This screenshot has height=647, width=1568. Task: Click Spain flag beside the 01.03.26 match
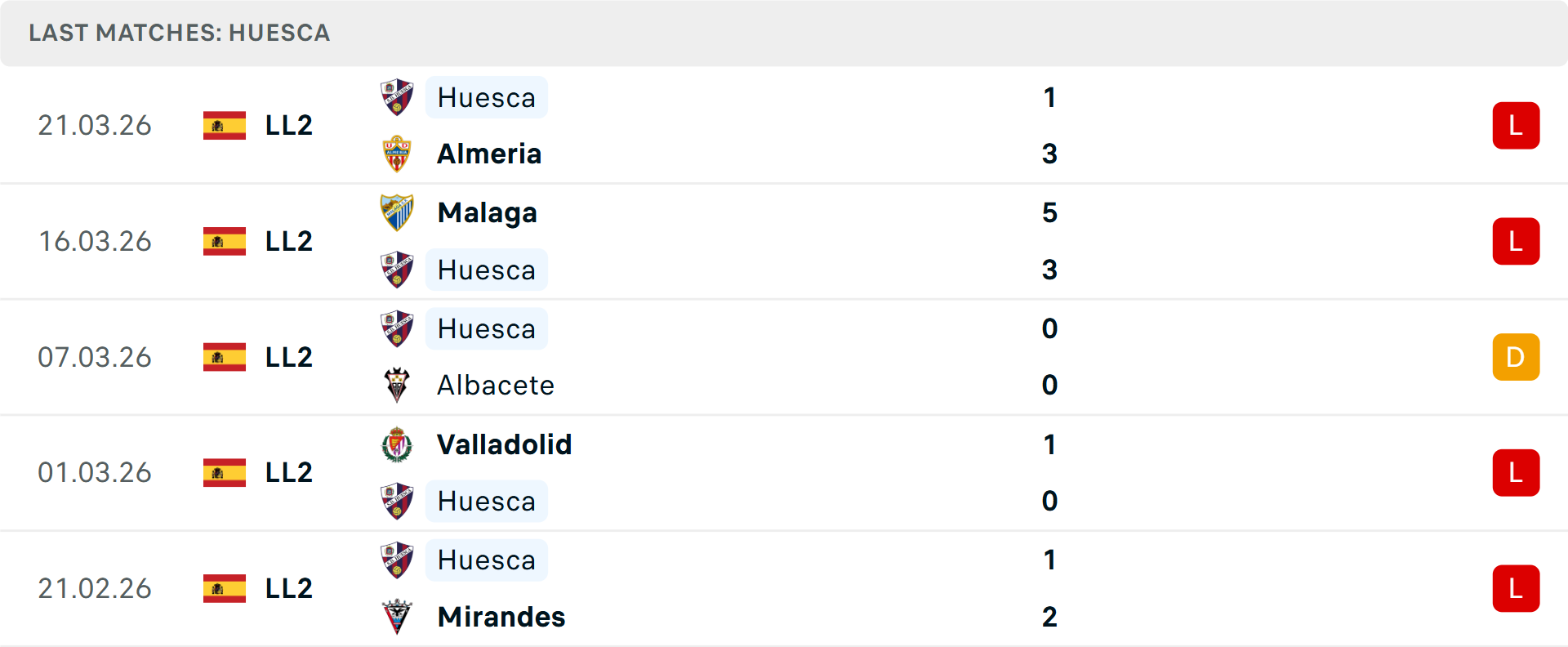pos(225,473)
